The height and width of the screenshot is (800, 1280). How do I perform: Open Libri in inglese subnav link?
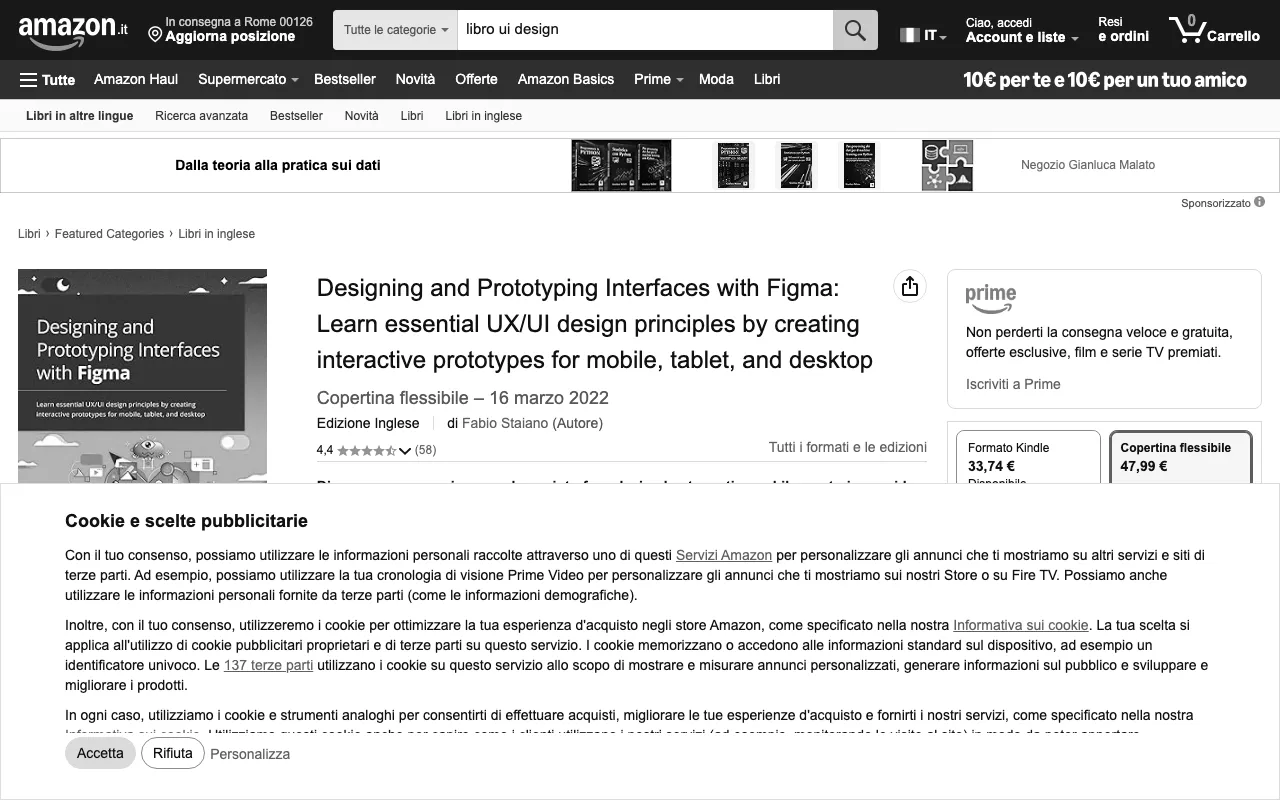pyautogui.click(x=483, y=116)
